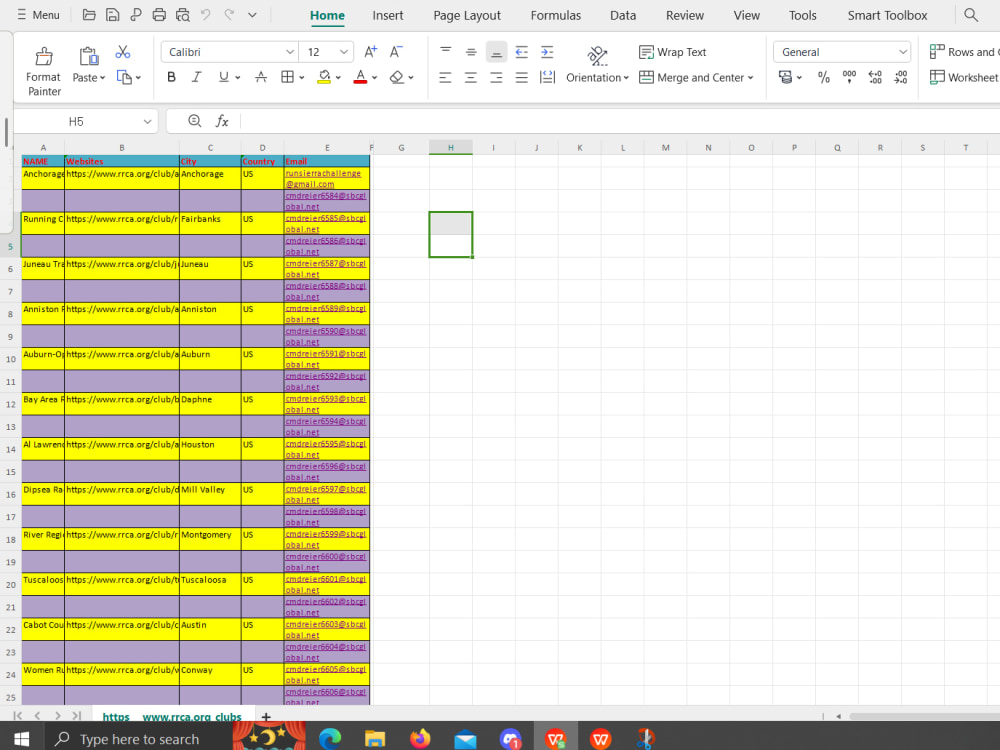Screen dimensions: 1000x750
Task: Click the Rows and Columns button
Action: tap(964, 52)
